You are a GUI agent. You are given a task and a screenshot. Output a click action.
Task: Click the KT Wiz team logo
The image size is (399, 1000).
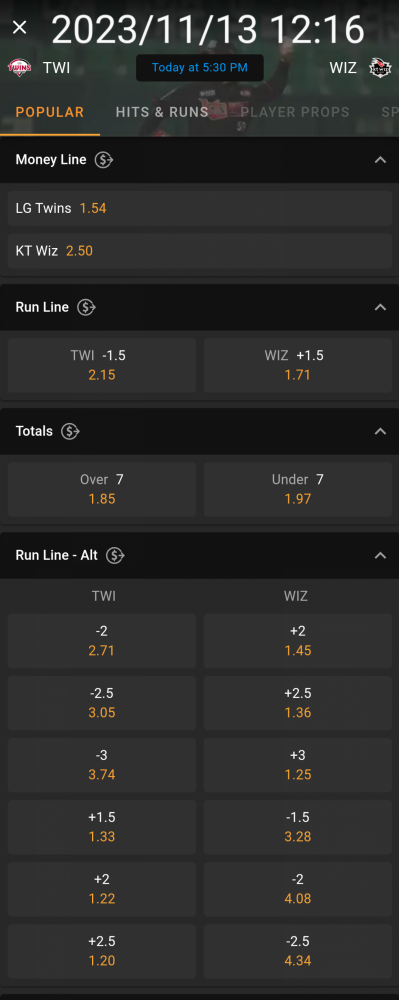[380, 68]
